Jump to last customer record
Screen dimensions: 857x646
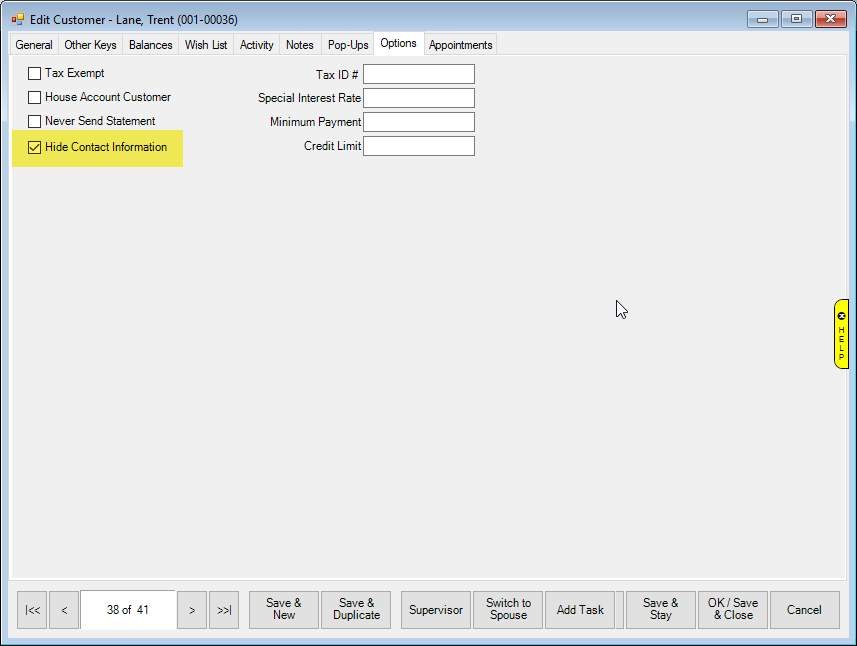pos(224,610)
